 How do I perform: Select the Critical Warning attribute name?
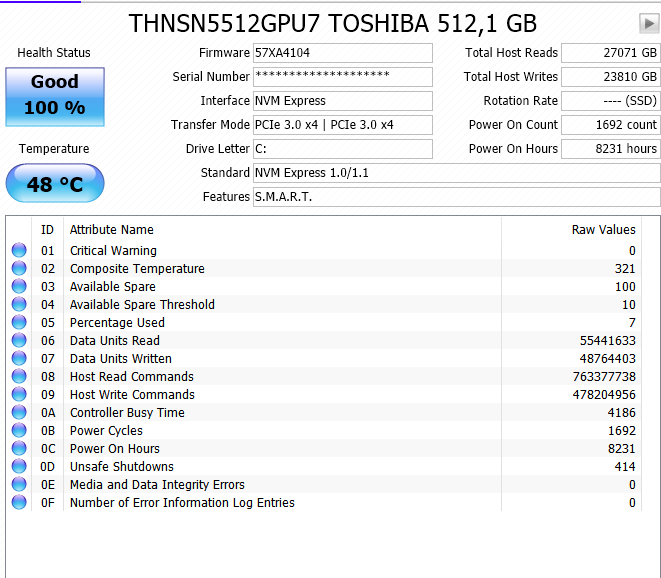(x=113, y=250)
